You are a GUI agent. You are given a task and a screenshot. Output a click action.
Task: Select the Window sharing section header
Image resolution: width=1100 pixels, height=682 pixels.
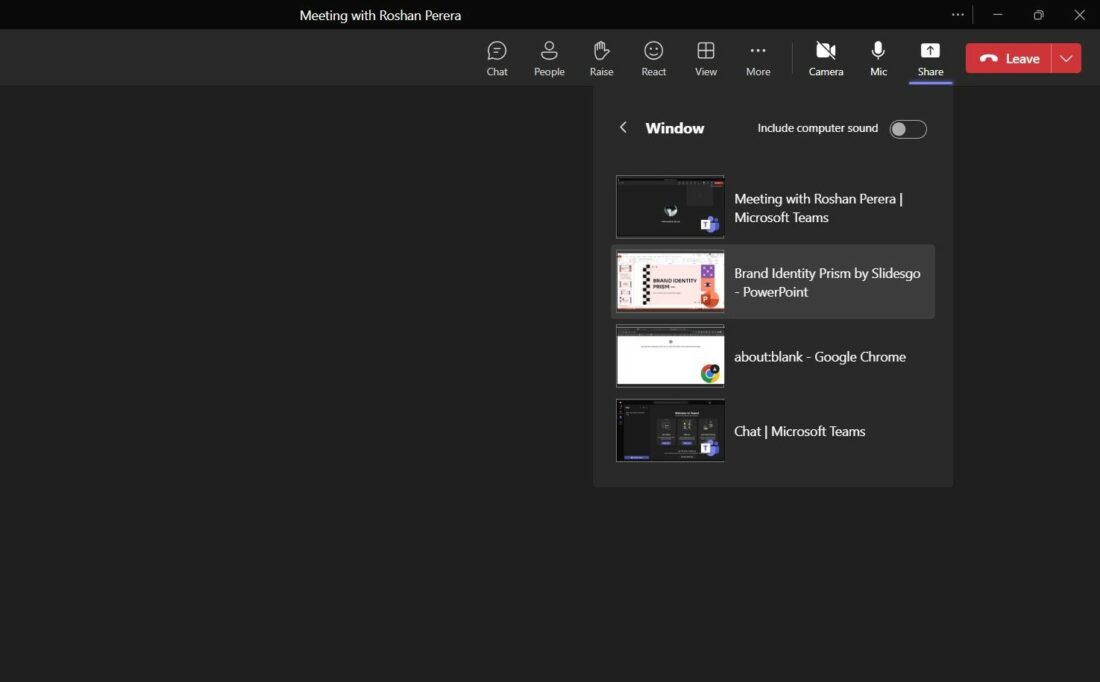674,127
